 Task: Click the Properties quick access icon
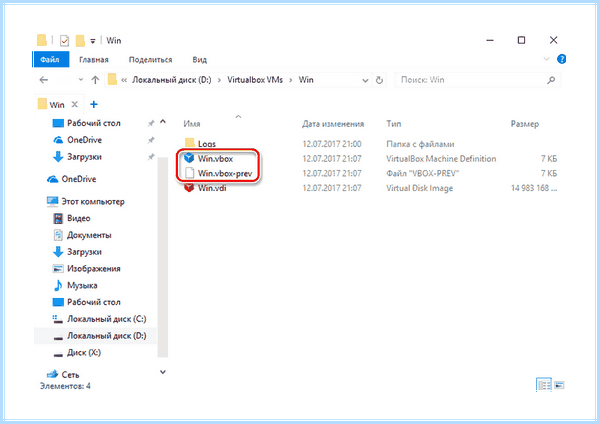pyautogui.click(x=64, y=41)
